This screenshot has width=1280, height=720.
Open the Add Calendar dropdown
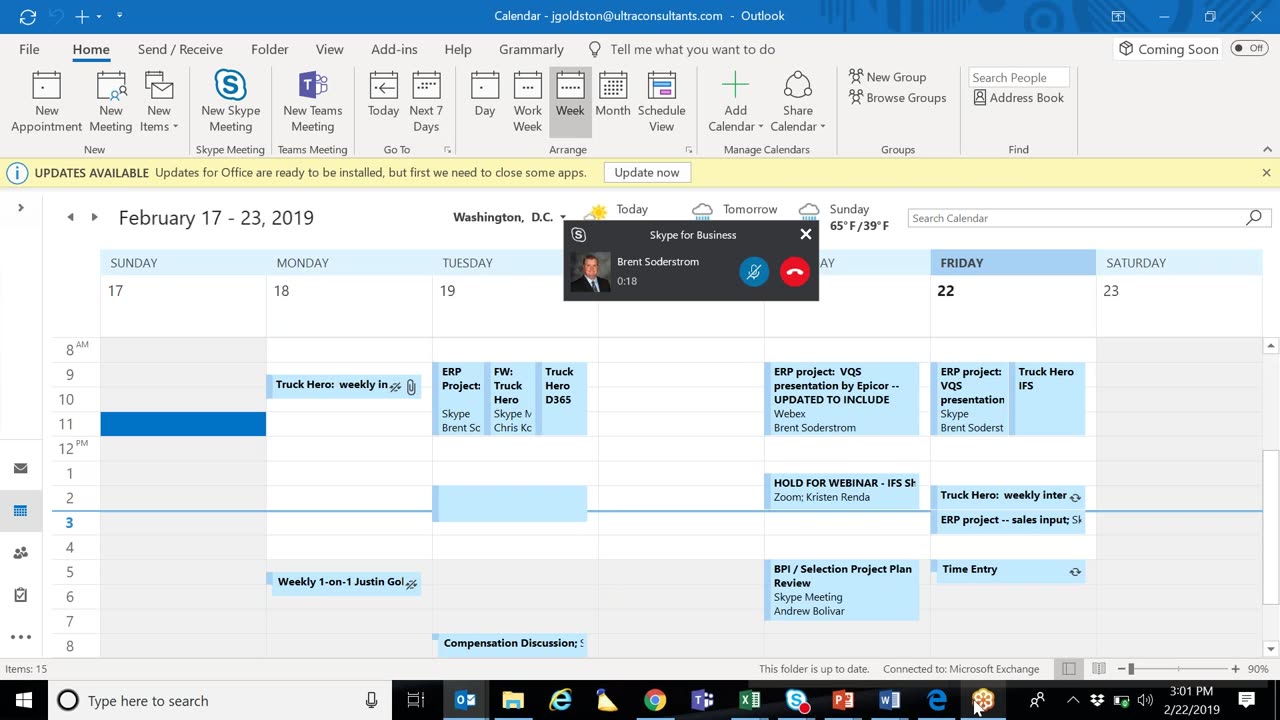pos(735,102)
